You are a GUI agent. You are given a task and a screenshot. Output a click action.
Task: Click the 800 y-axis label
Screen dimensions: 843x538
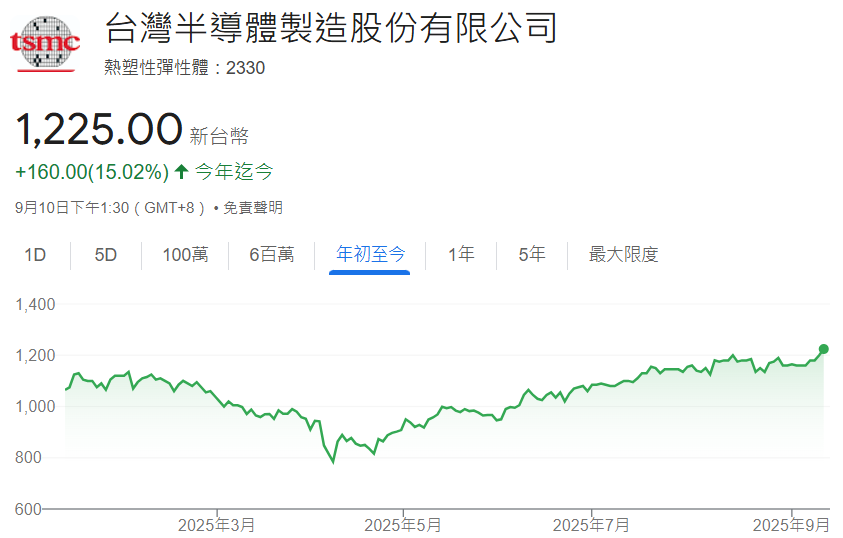28,457
